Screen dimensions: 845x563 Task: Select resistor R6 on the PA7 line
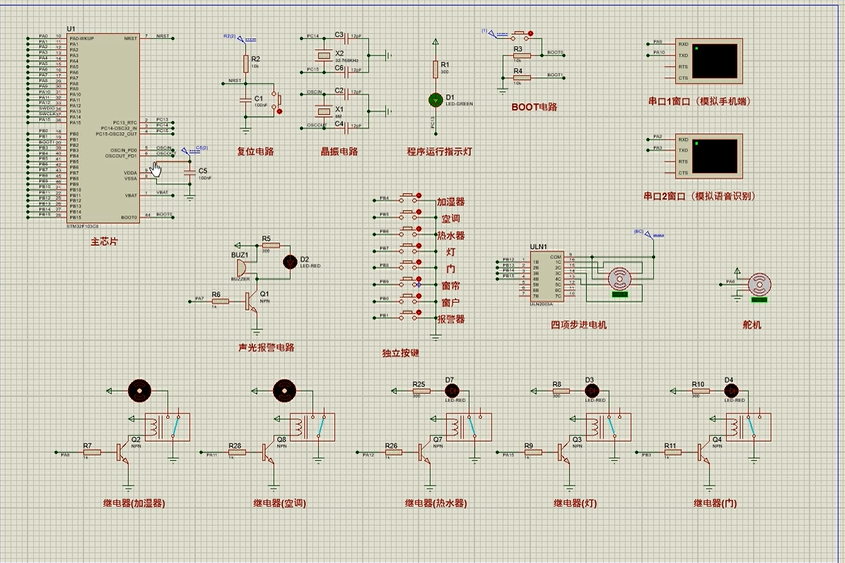219,301
